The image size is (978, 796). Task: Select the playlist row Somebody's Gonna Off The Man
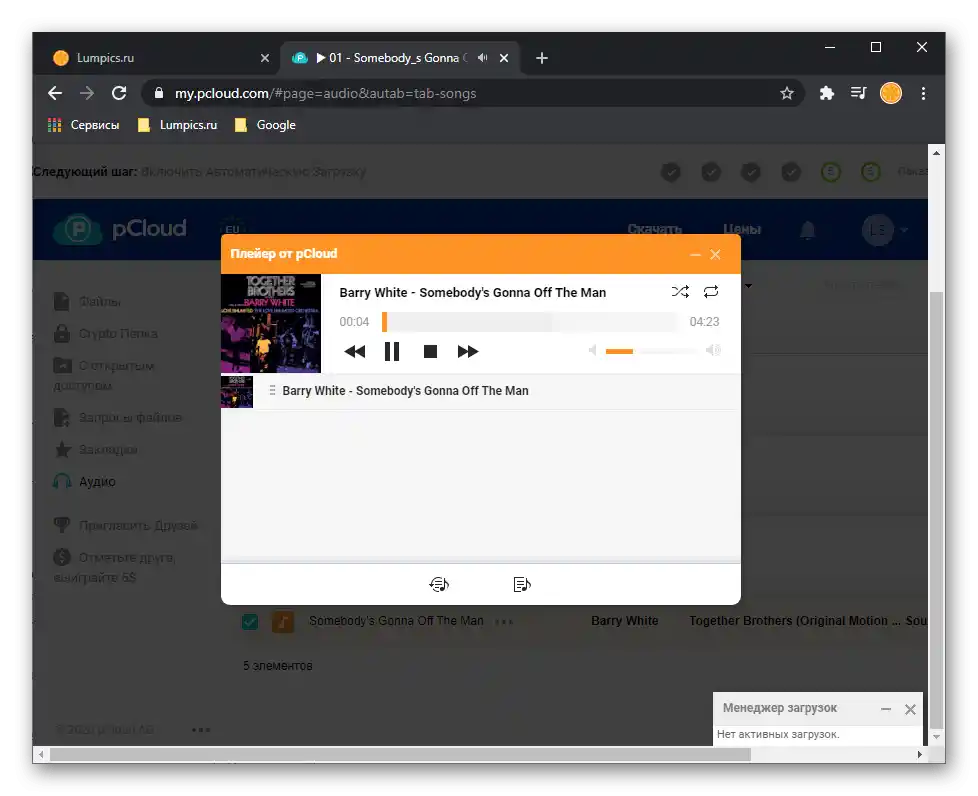tap(481, 391)
